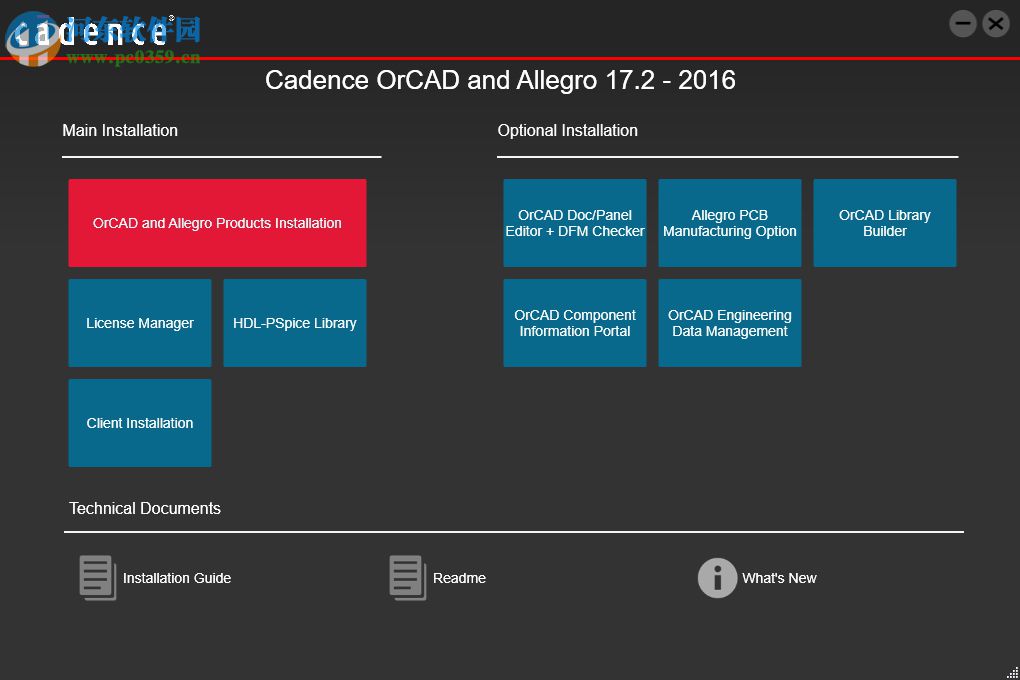View the What's New link
The image size is (1020, 680).
(779, 578)
